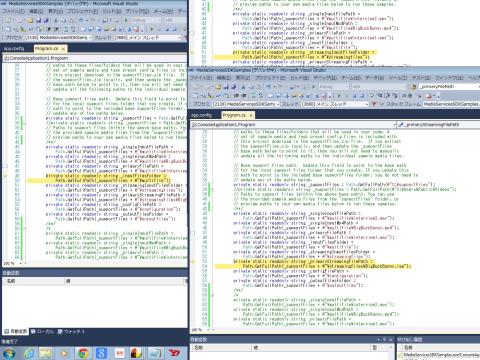Screen dimensions: 480x360
Task: Open ビルド menu in front Visual Studio window
Action: [299, 78]
